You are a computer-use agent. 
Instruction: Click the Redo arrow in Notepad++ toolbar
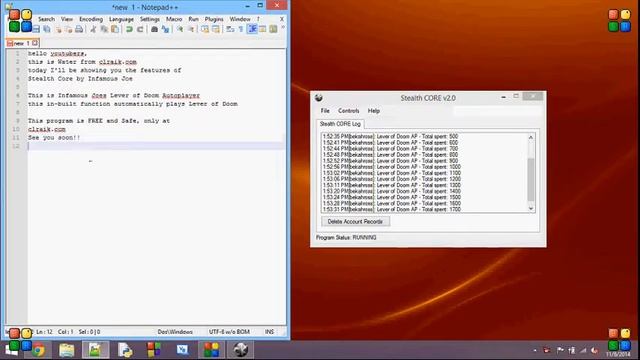[140, 29]
